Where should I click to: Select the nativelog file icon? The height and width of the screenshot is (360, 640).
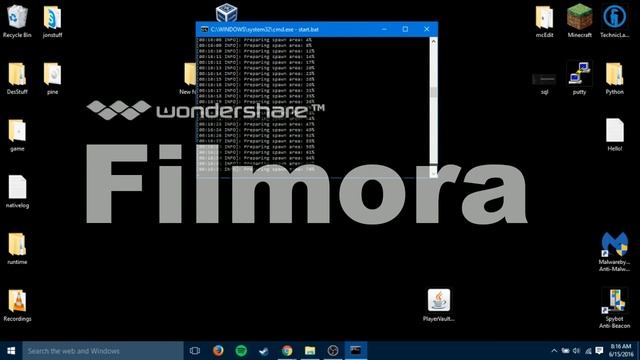tap(17, 192)
